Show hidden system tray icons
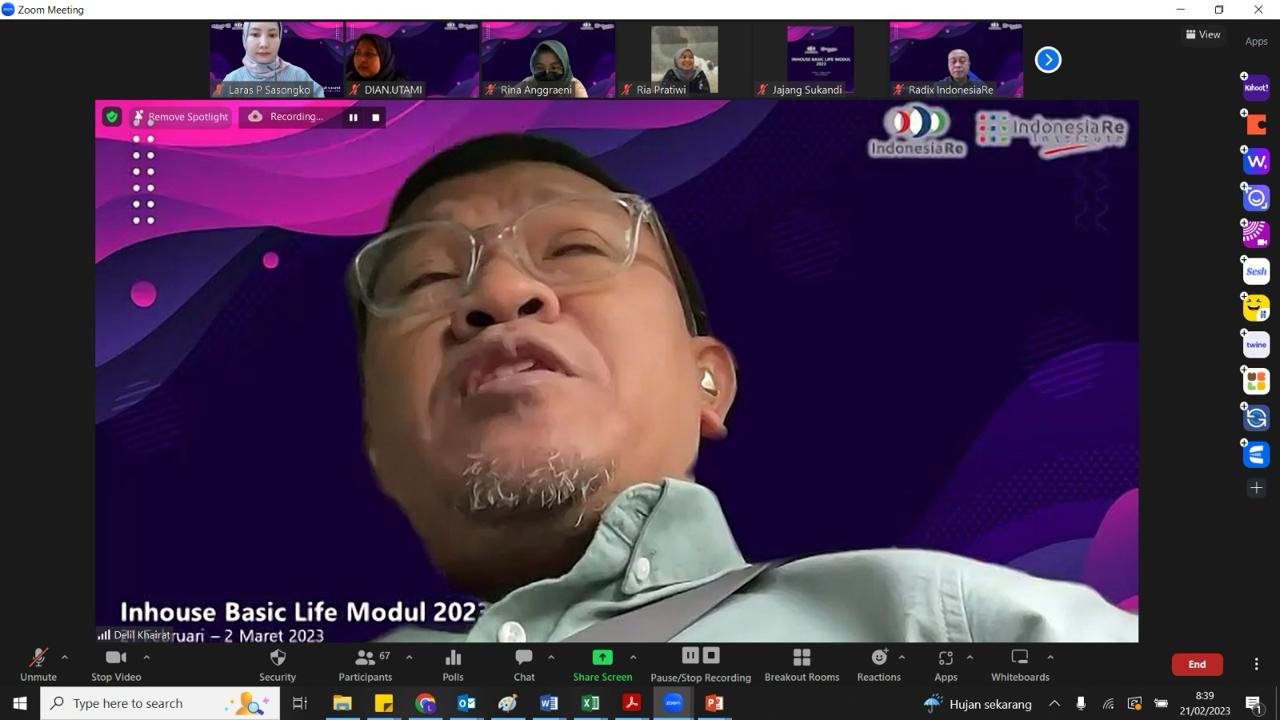The width and height of the screenshot is (1280, 720). click(x=1054, y=704)
